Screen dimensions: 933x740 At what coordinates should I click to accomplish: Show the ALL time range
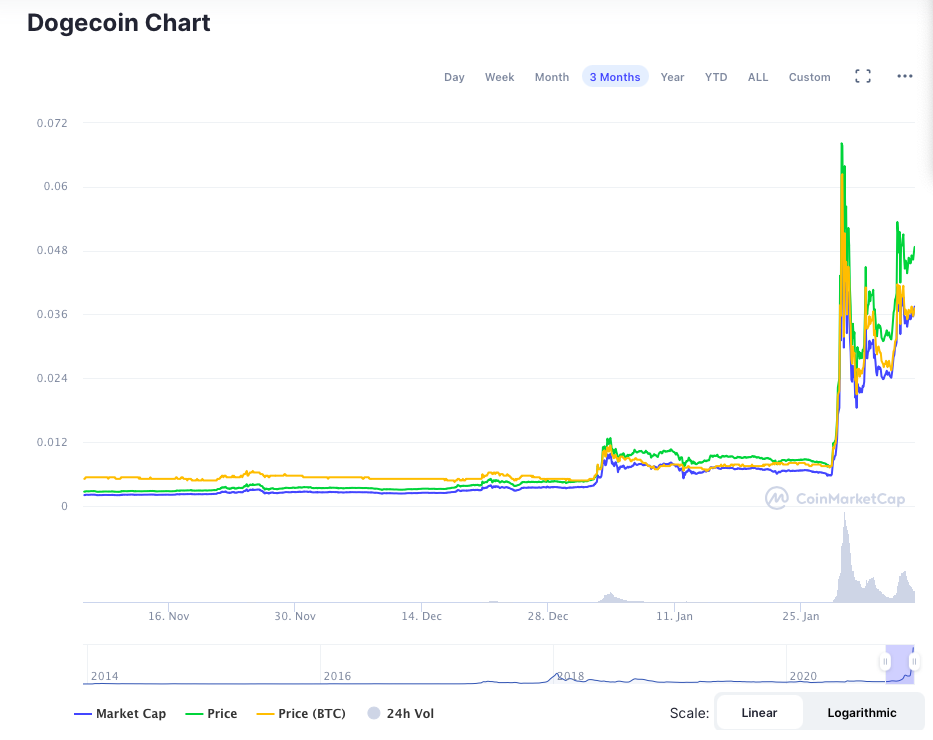[x=757, y=76]
